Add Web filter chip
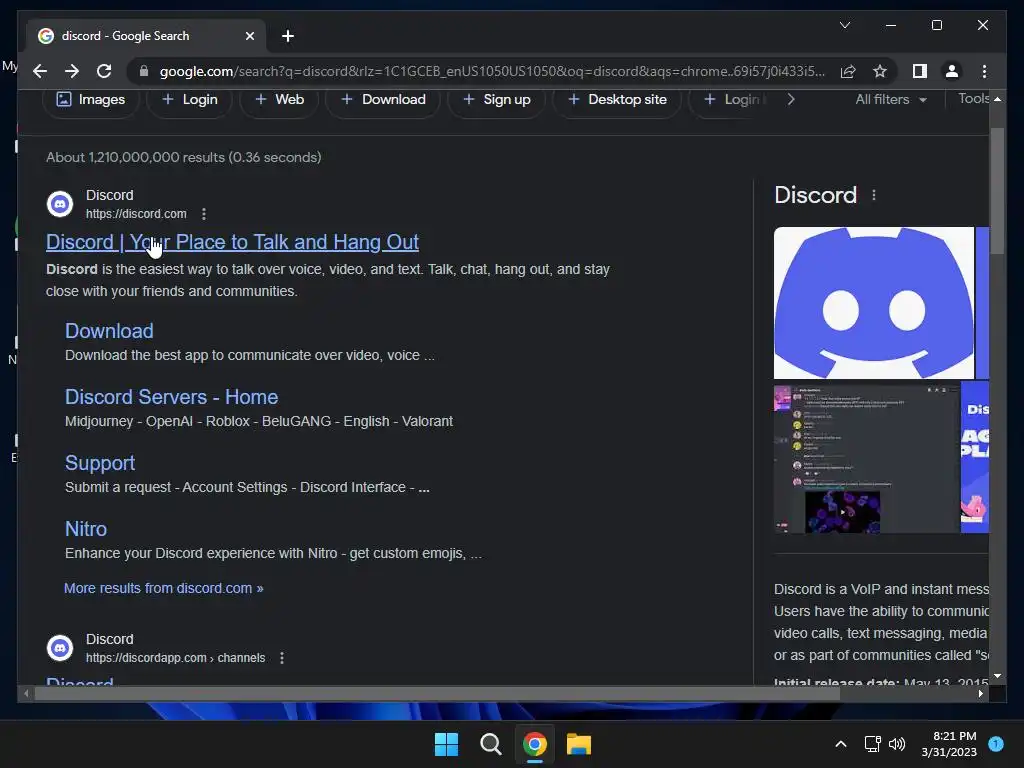Screen dimensions: 1024x768 pos(280,100)
